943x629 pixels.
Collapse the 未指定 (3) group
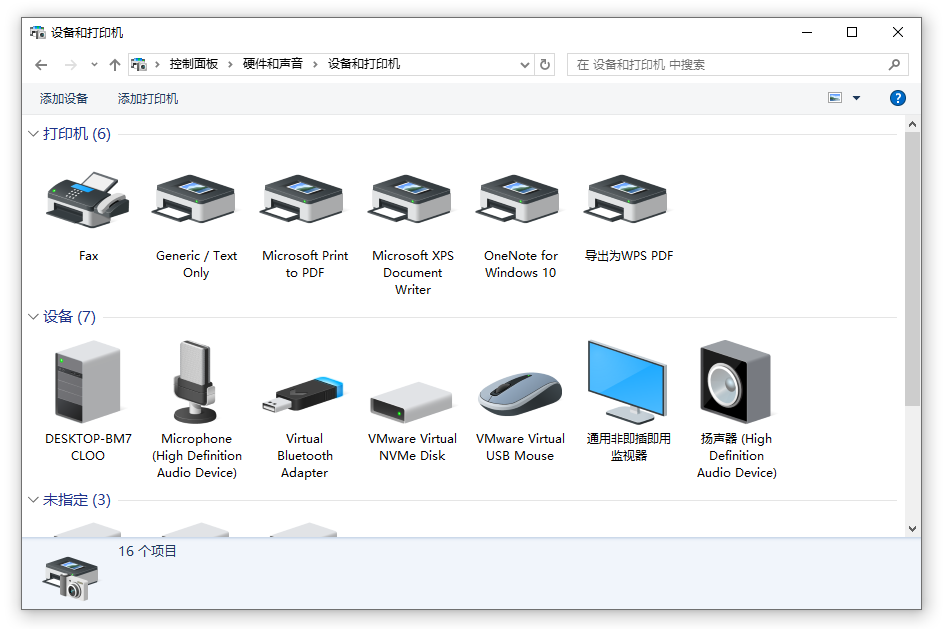coord(34,500)
